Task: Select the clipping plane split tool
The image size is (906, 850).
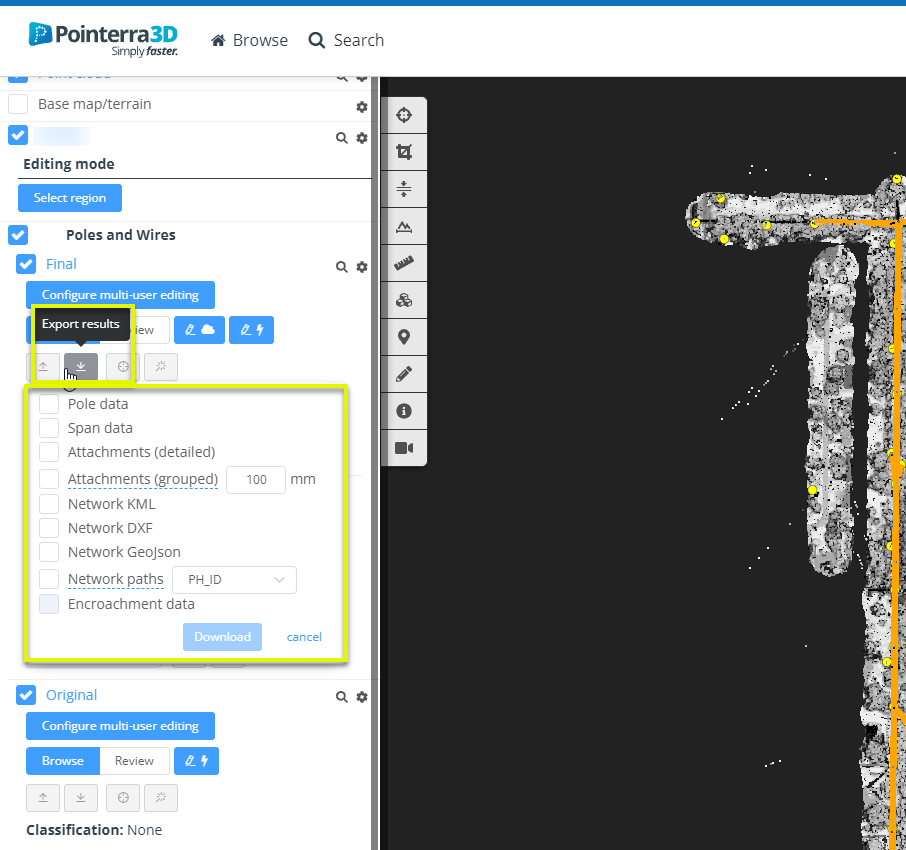Action: point(404,189)
